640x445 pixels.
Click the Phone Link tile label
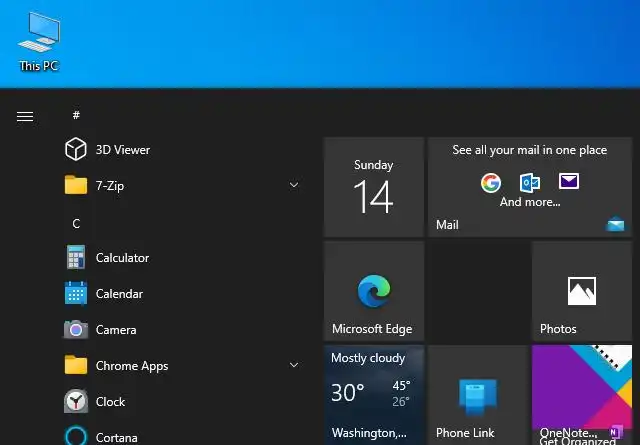(465, 433)
